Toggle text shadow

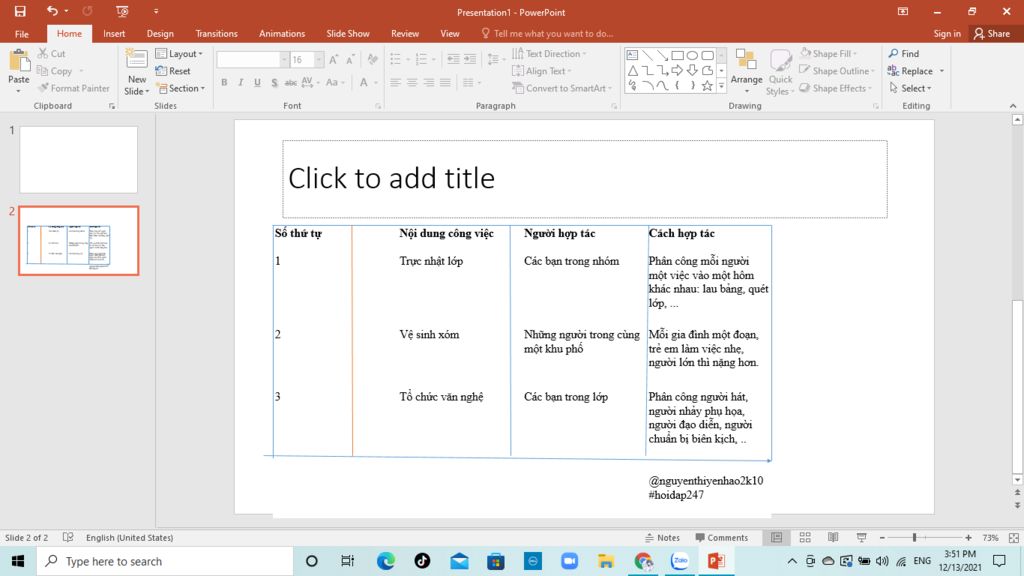coord(274,82)
